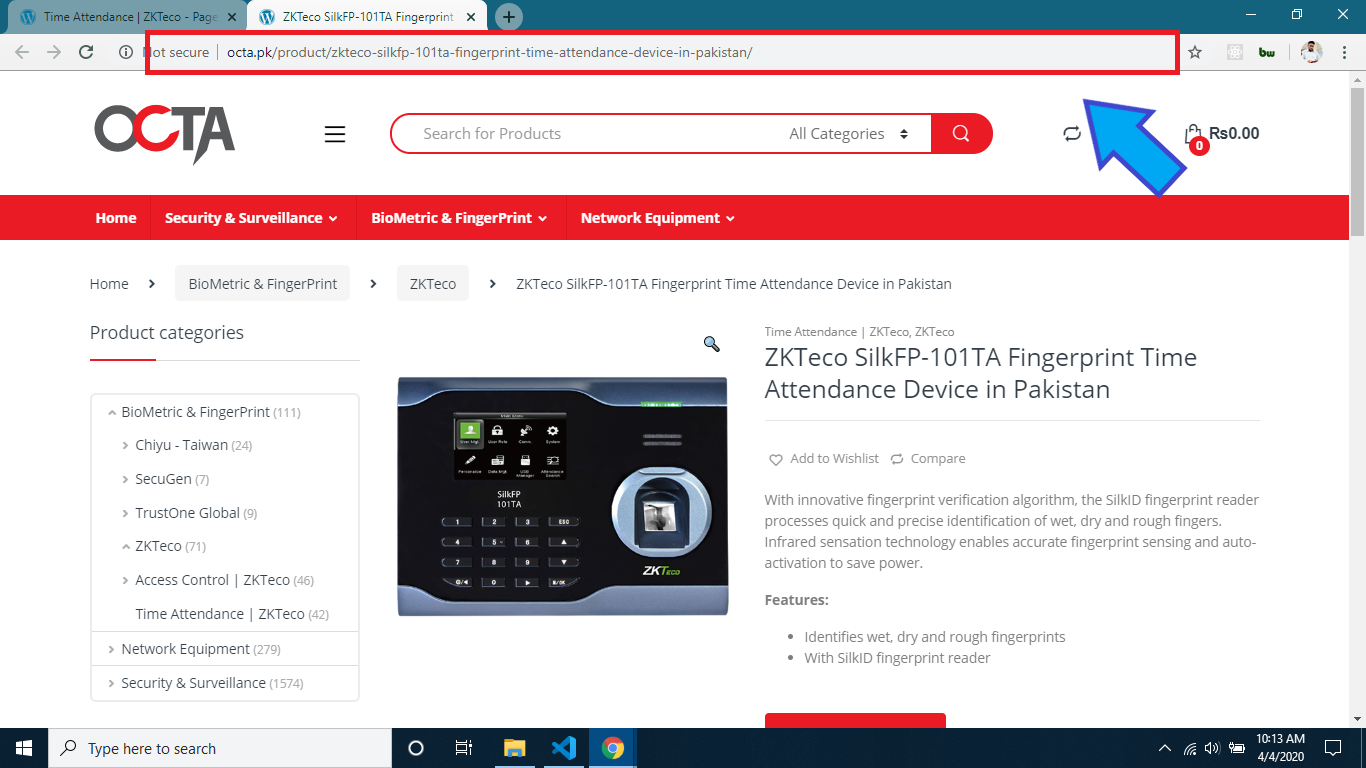
Task: Open the notification center icon
Action: (x=1332, y=748)
